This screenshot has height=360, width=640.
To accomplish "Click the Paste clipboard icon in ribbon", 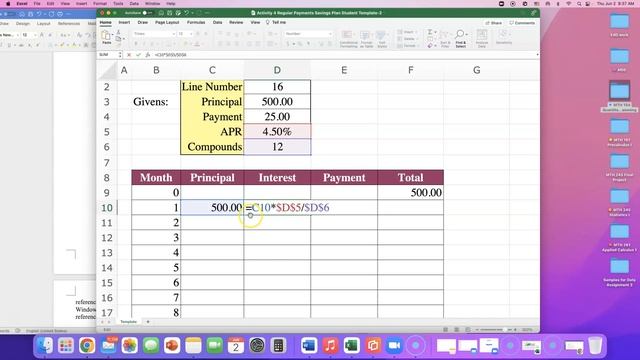I will tap(106, 36).
